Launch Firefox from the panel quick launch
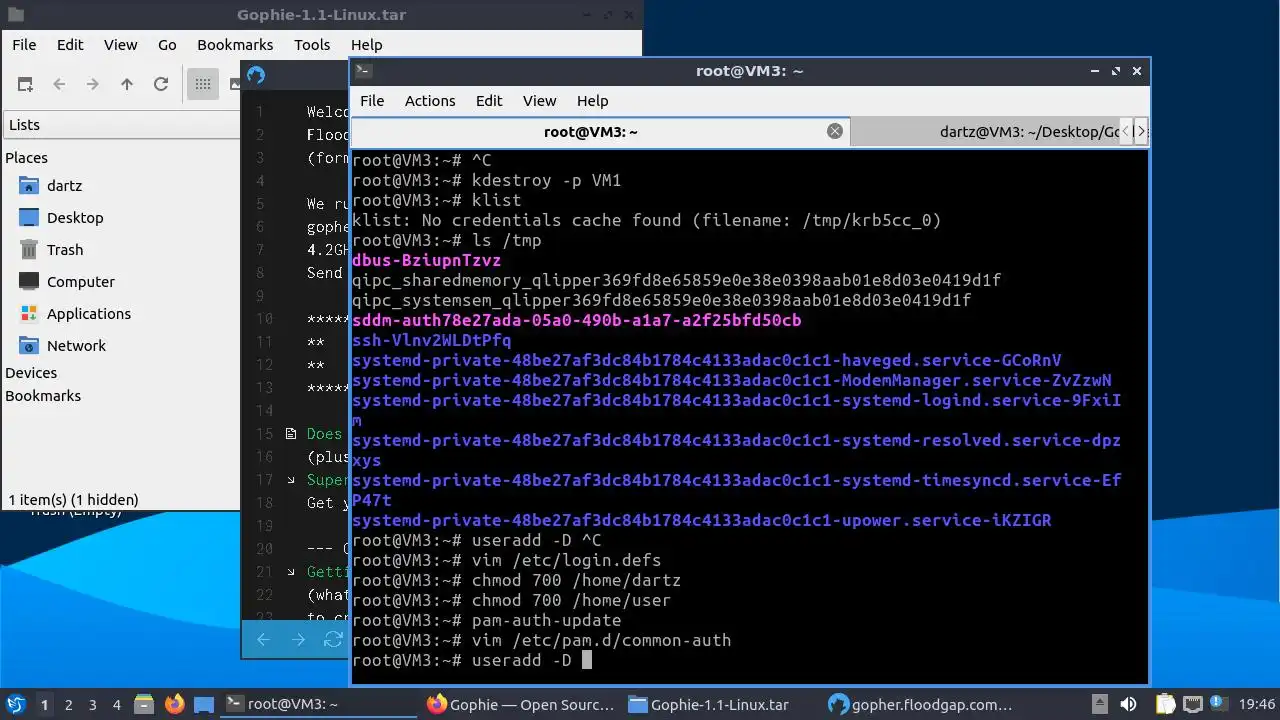This screenshot has width=1280, height=720. 175,704
